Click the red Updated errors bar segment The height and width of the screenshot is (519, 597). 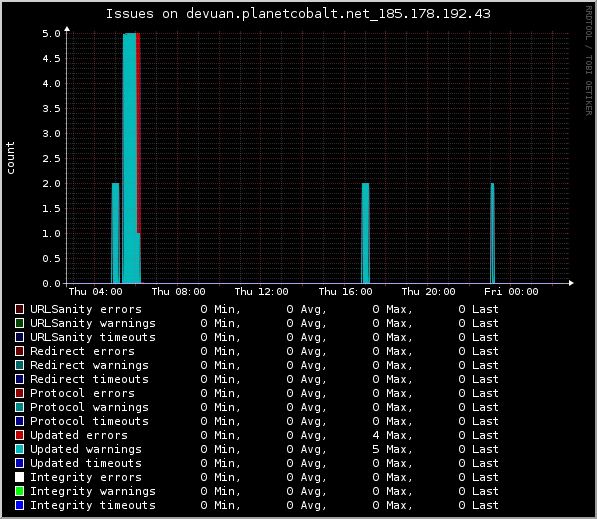pyautogui.click(x=138, y=133)
